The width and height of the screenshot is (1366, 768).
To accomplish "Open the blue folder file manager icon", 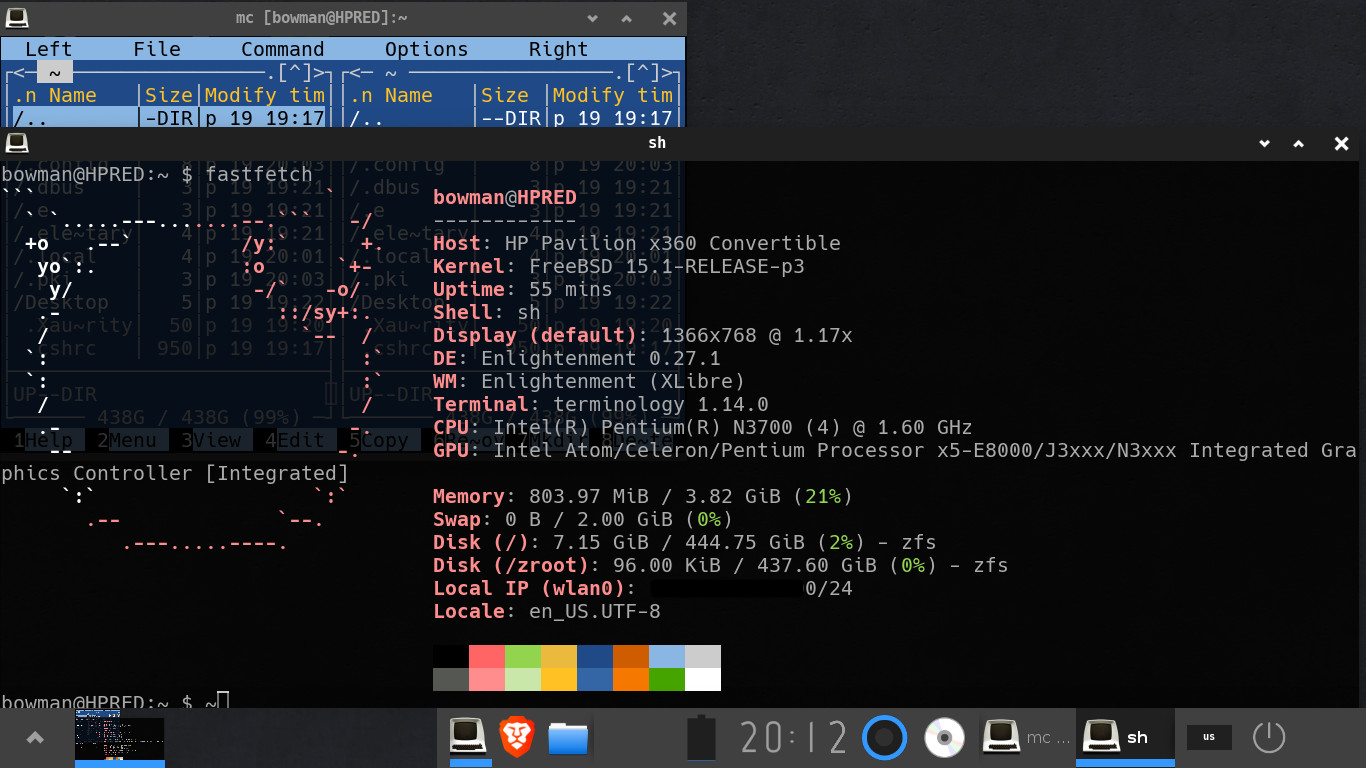I will [x=568, y=738].
